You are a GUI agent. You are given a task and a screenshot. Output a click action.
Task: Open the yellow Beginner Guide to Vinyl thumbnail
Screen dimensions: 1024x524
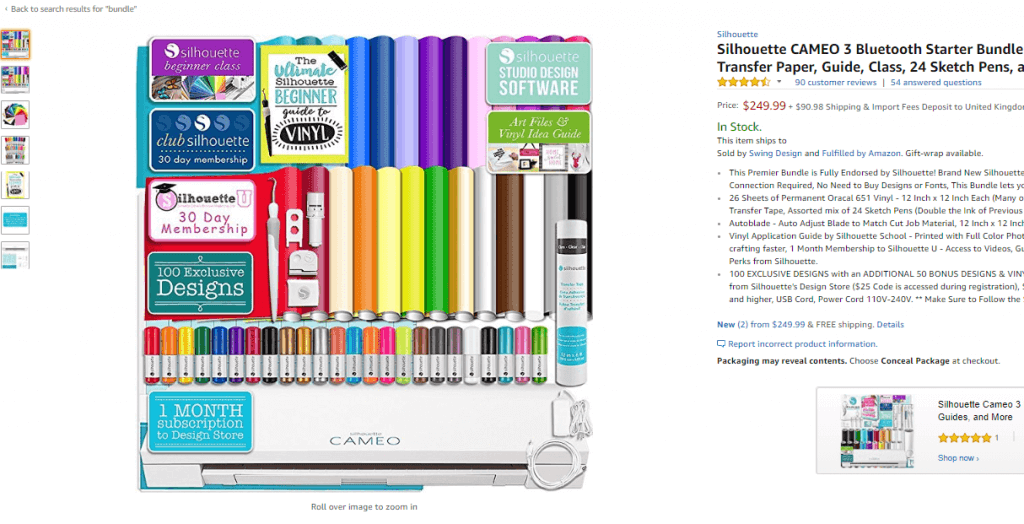coord(15,185)
